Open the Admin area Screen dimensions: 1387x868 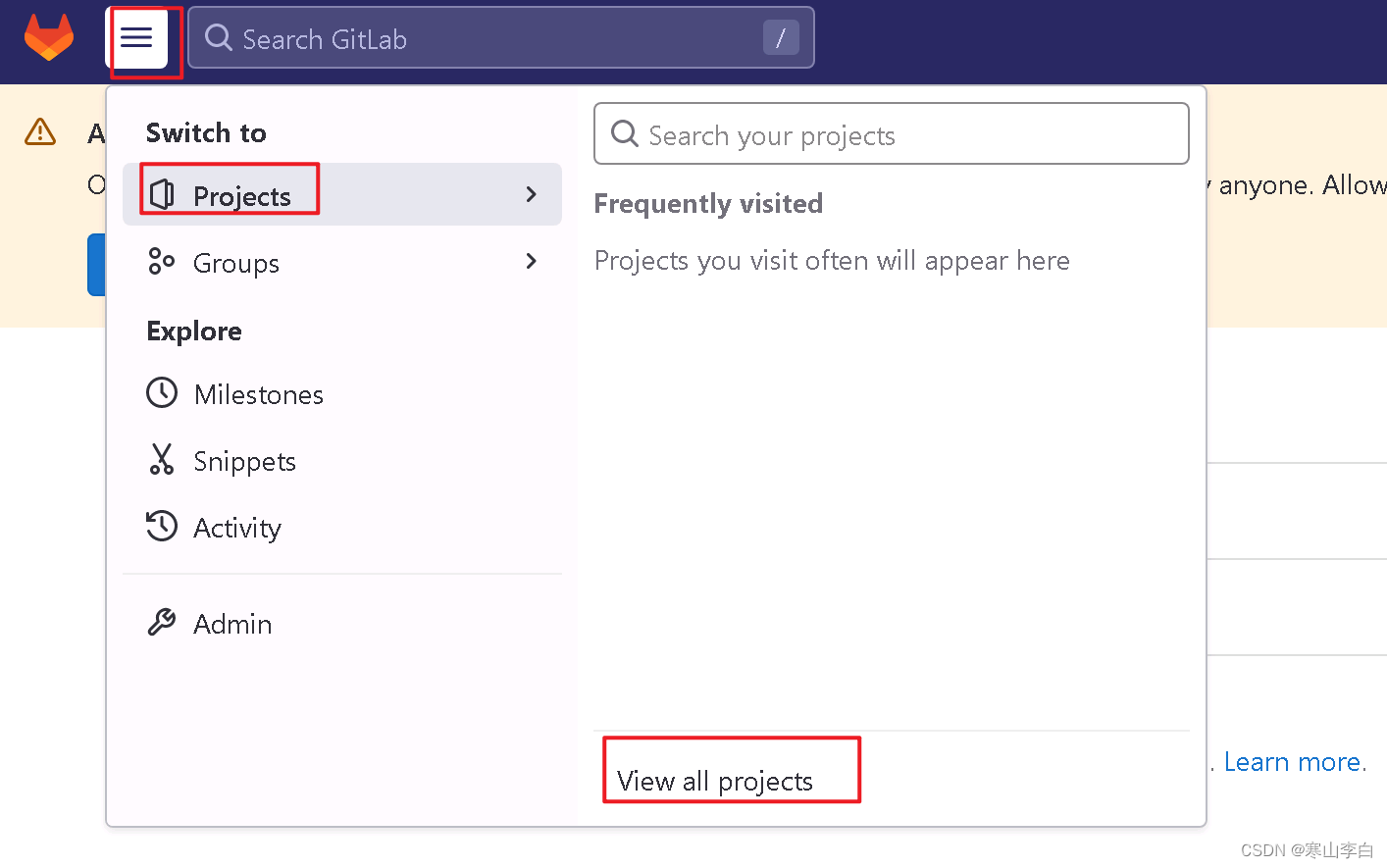click(342, 623)
